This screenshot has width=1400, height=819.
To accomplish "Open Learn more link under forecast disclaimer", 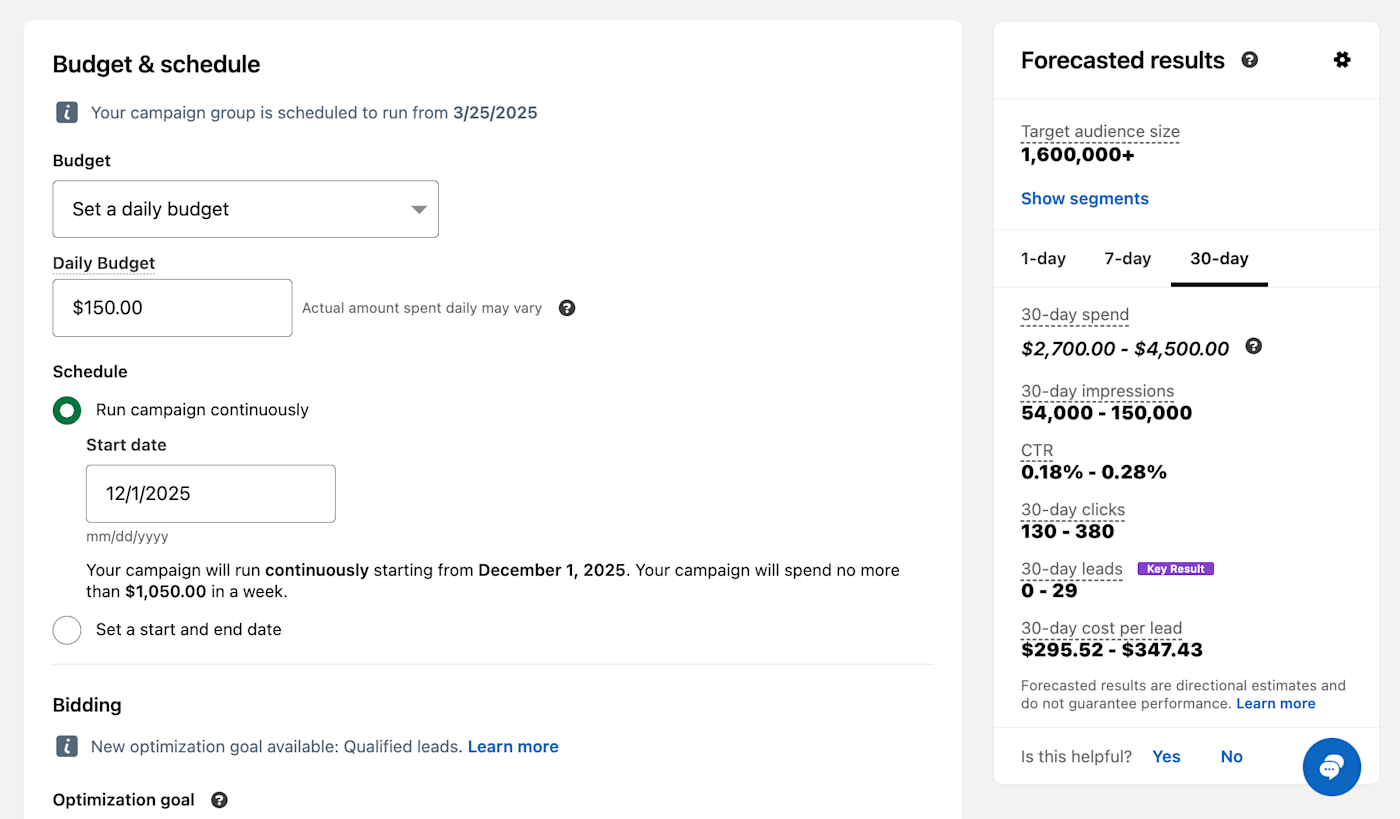I will click(x=1275, y=704).
